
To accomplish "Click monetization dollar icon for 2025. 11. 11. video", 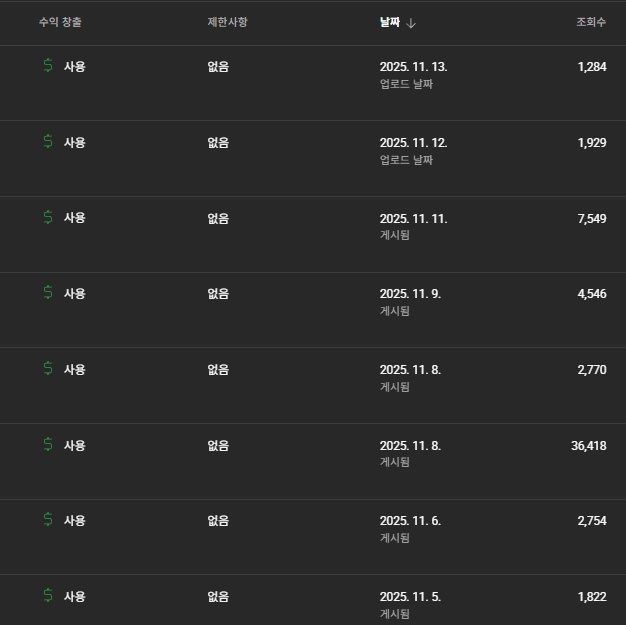I will [x=48, y=217].
